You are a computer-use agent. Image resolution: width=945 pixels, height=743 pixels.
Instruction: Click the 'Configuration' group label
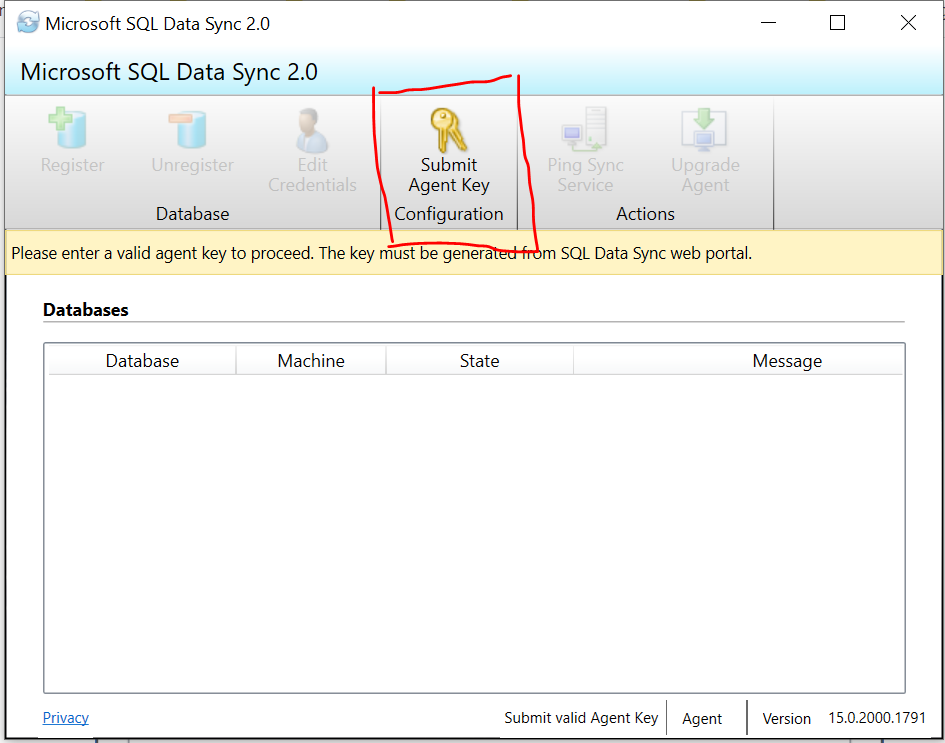tap(449, 214)
